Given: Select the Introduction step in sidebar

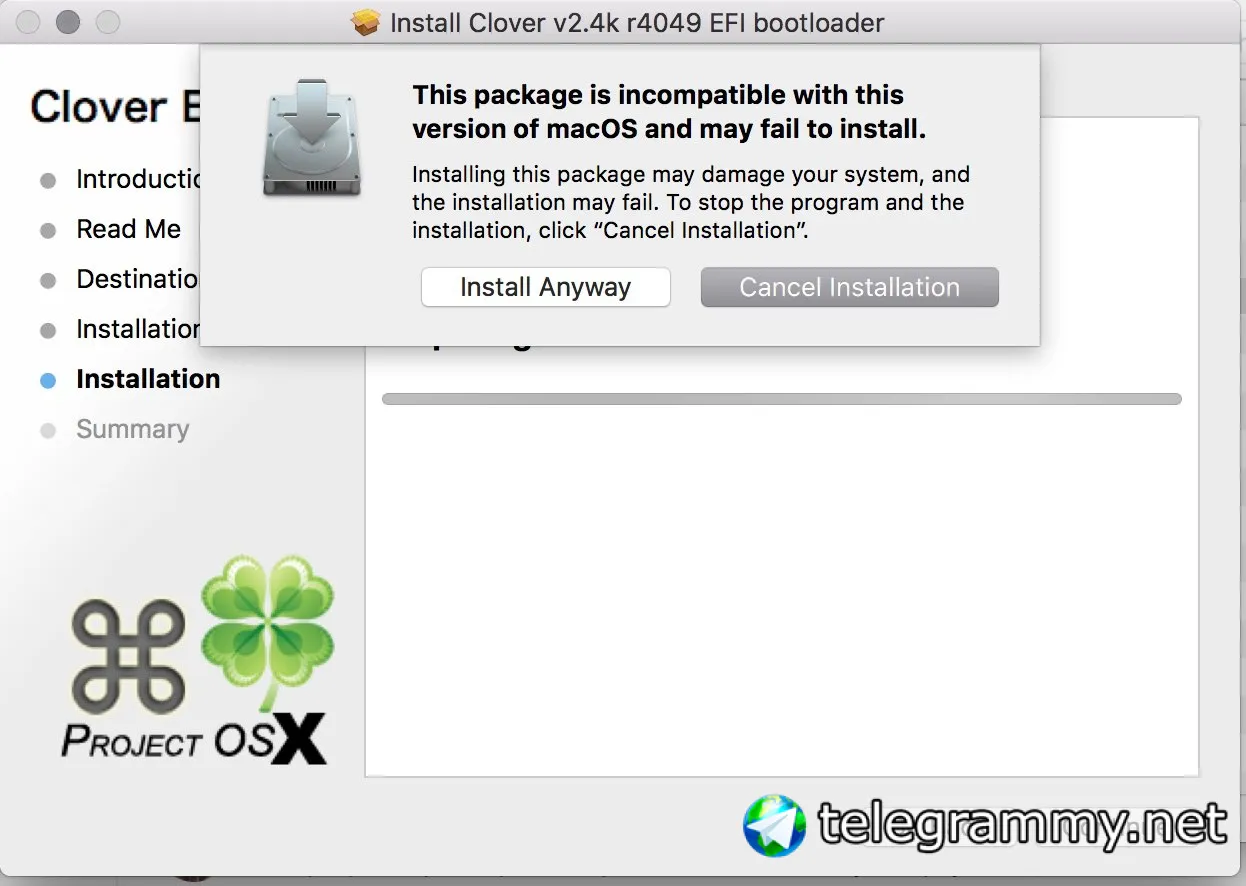Looking at the screenshot, I should pos(138,179).
